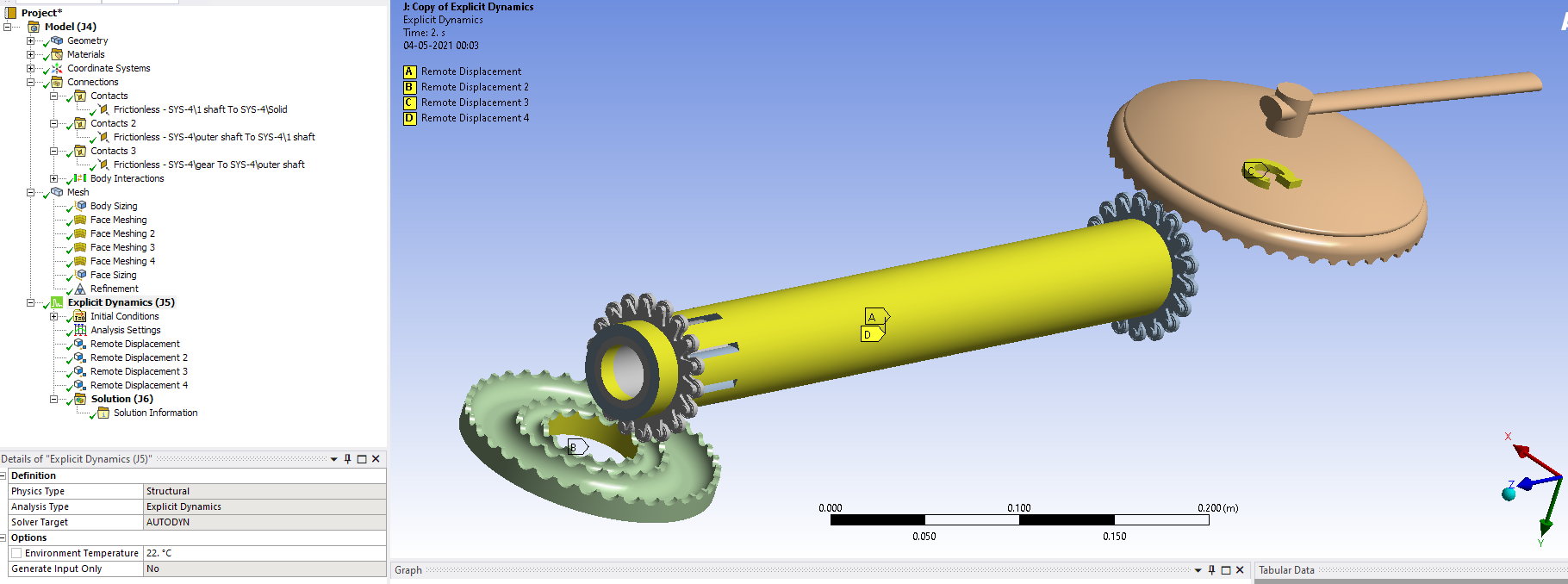Collapse the Connections node

coord(31,82)
